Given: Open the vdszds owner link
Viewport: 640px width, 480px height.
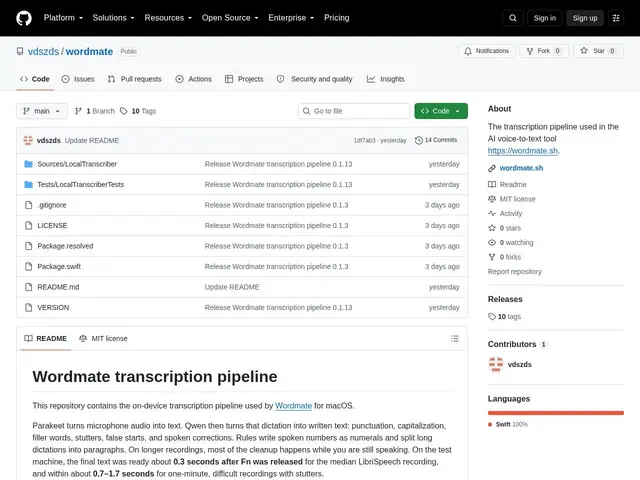Looking at the screenshot, I should pos(43,51).
